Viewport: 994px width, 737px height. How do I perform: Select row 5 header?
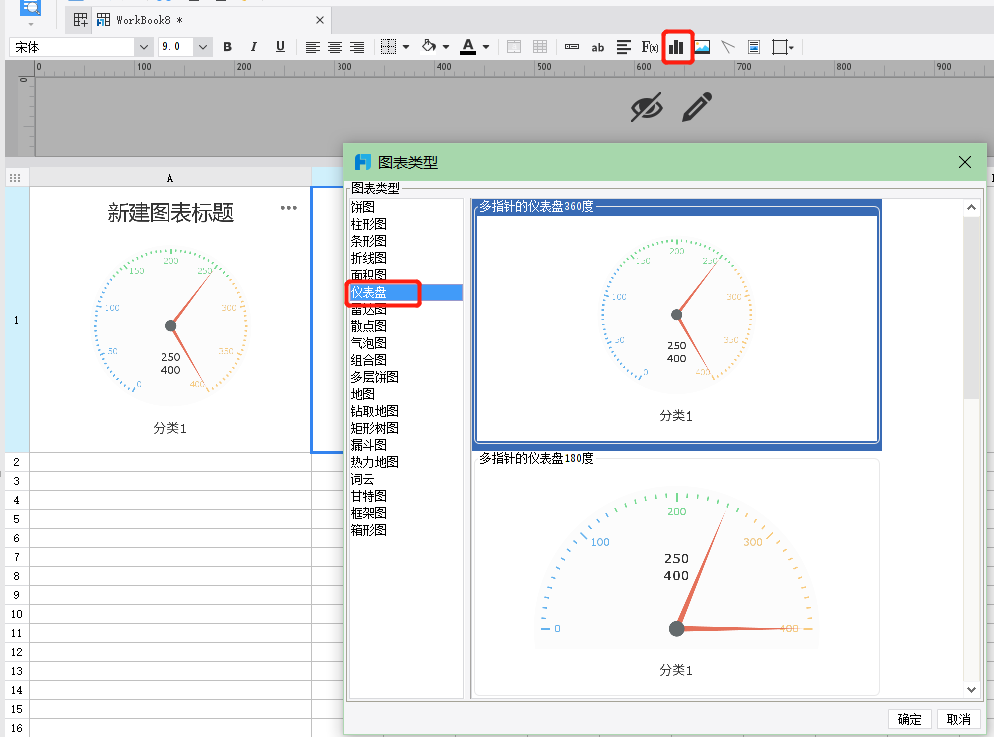pos(16,519)
